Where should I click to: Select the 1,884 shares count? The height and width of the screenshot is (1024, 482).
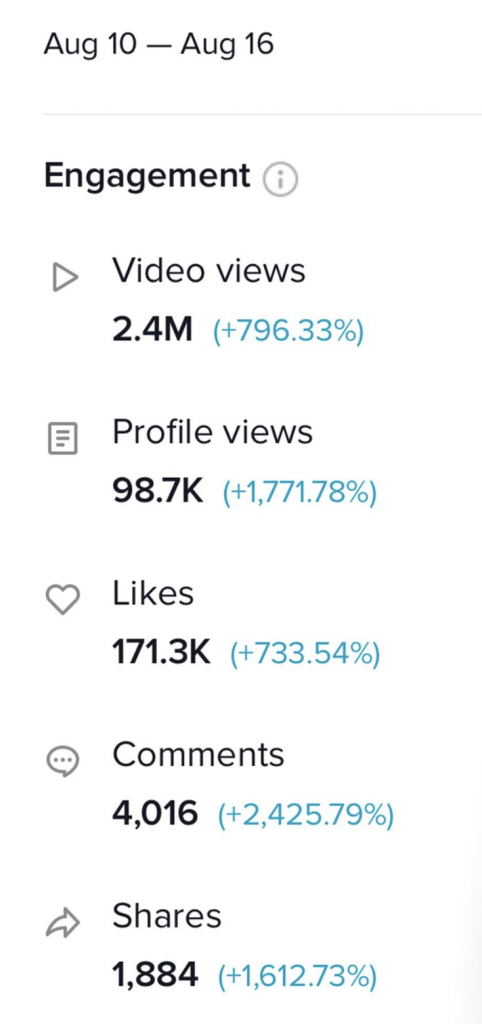(x=155, y=976)
